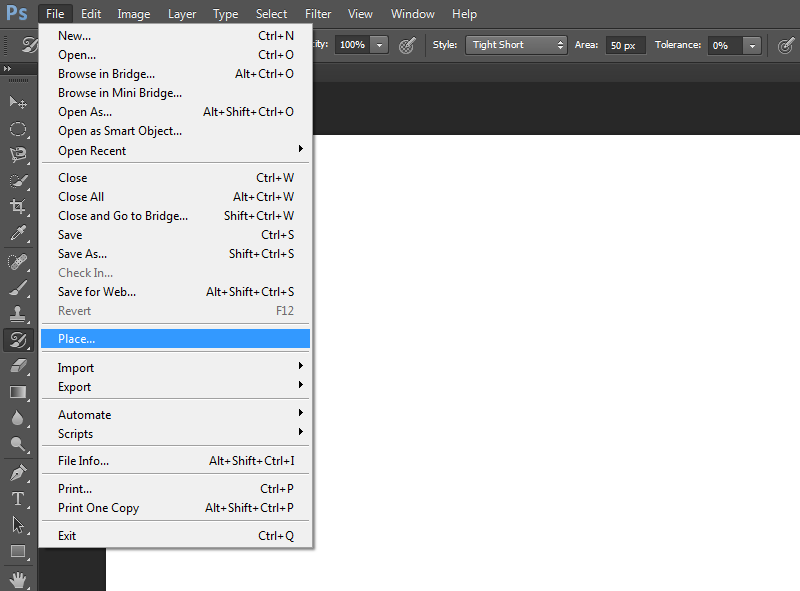Open the Style Tight Short dropdown
This screenshot has height=591, width=800.
point(516,45)
